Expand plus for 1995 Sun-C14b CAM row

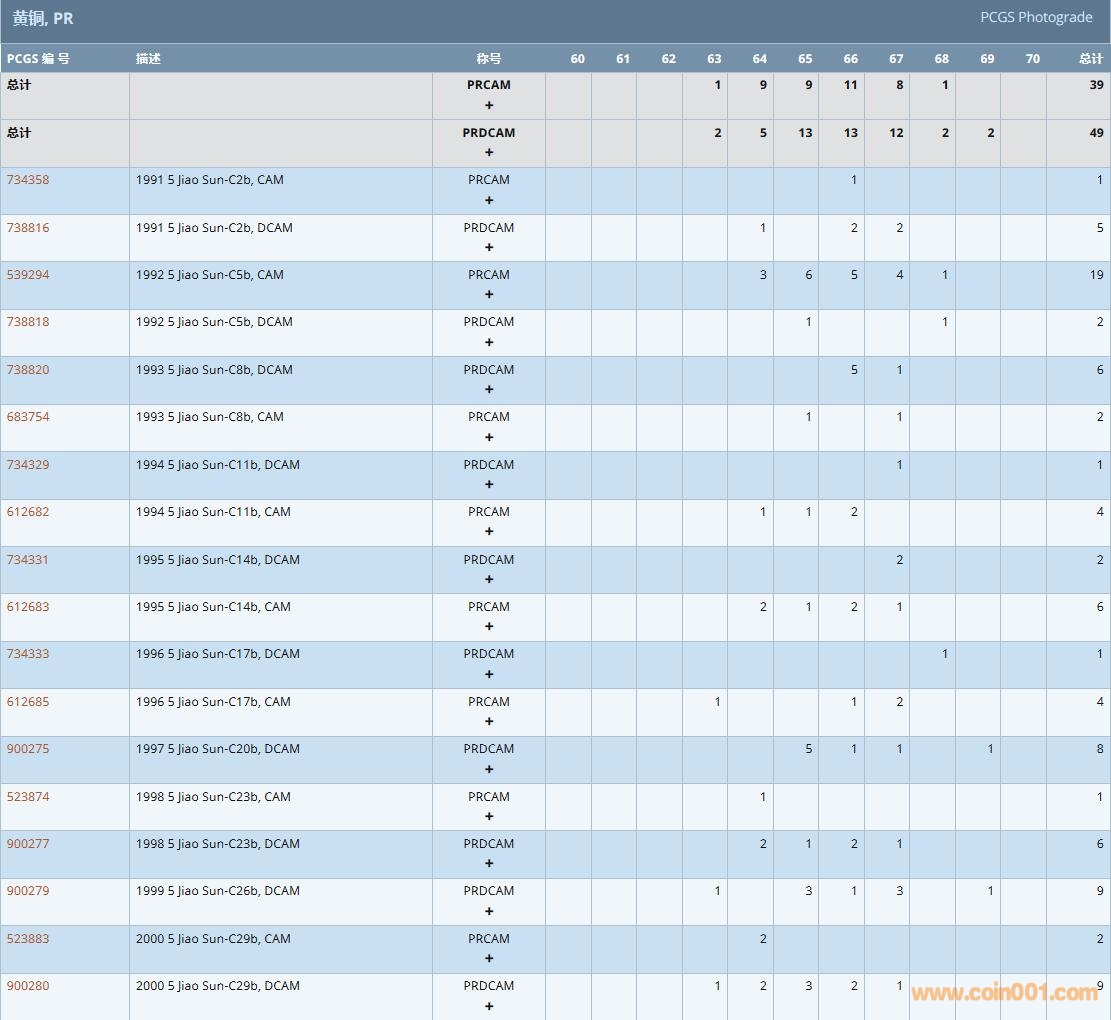click(x=489, y=627)
